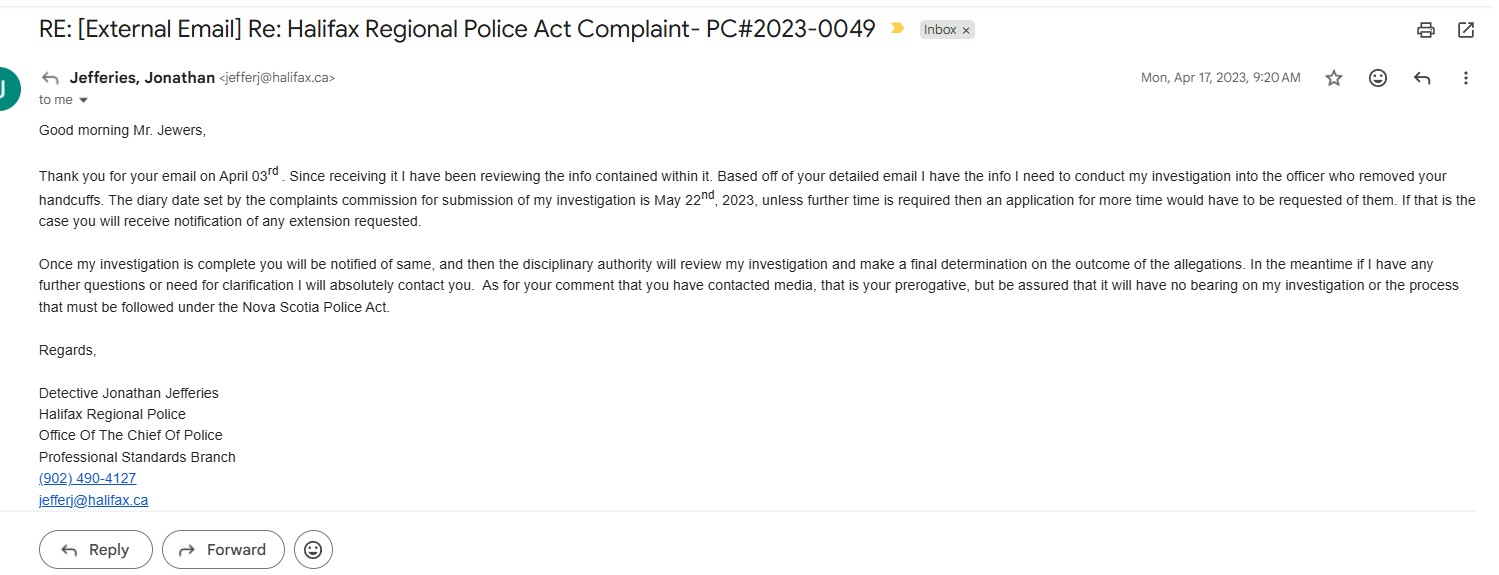The height and width of the screenshot is (575, 1499).
Task: Toggle the yellow importance marker
Action: pyautogui.click(x=897, y=29)
